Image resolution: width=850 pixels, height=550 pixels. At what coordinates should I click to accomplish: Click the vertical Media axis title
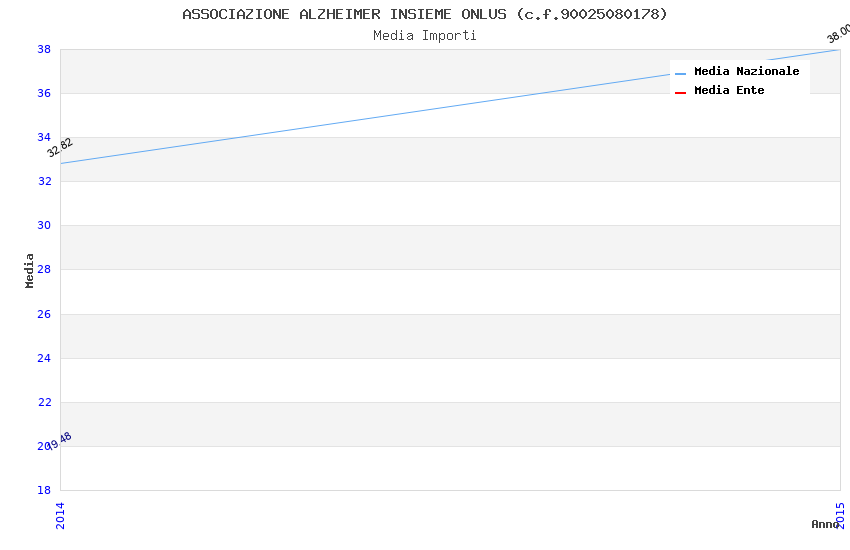coord(29,270)
